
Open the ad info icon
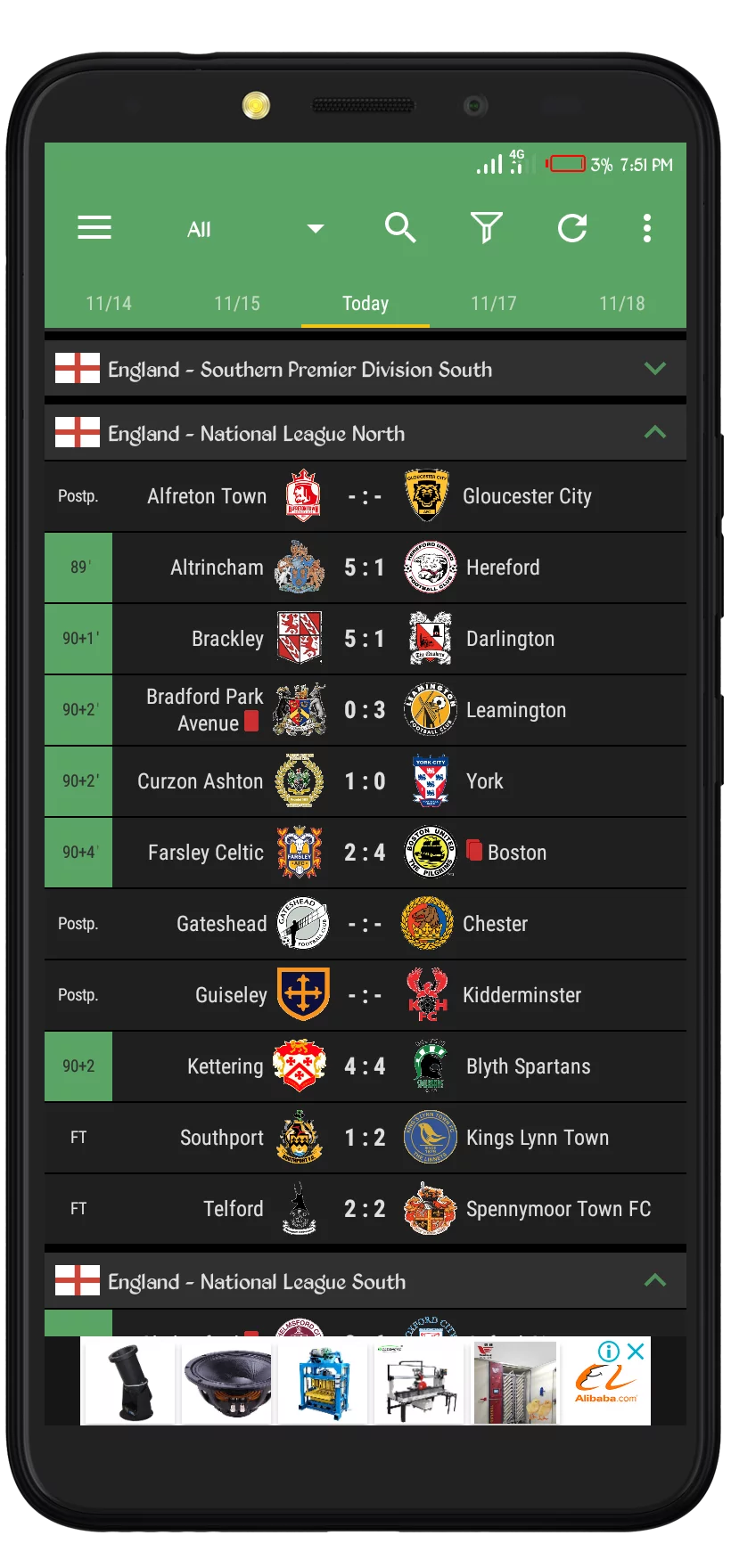pyautogui.click(x=609, y=1352)
